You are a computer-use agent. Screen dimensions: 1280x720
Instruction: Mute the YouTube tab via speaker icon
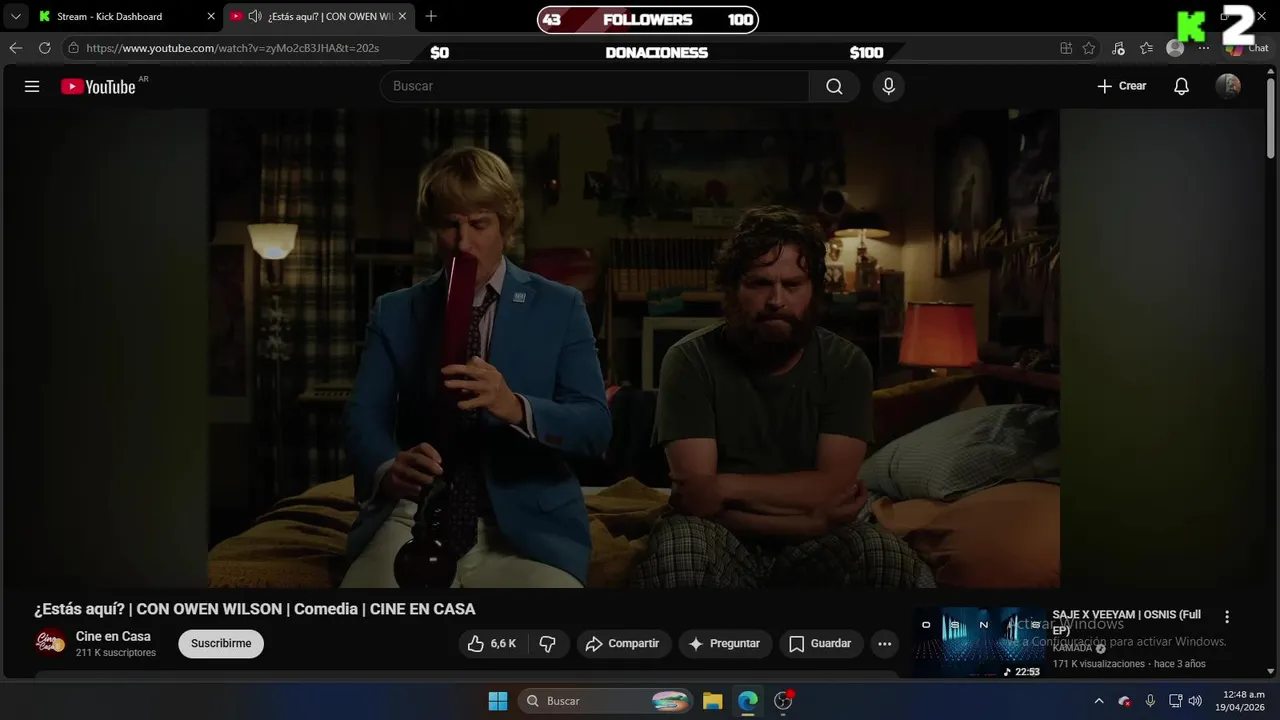[x=255, y=16]
